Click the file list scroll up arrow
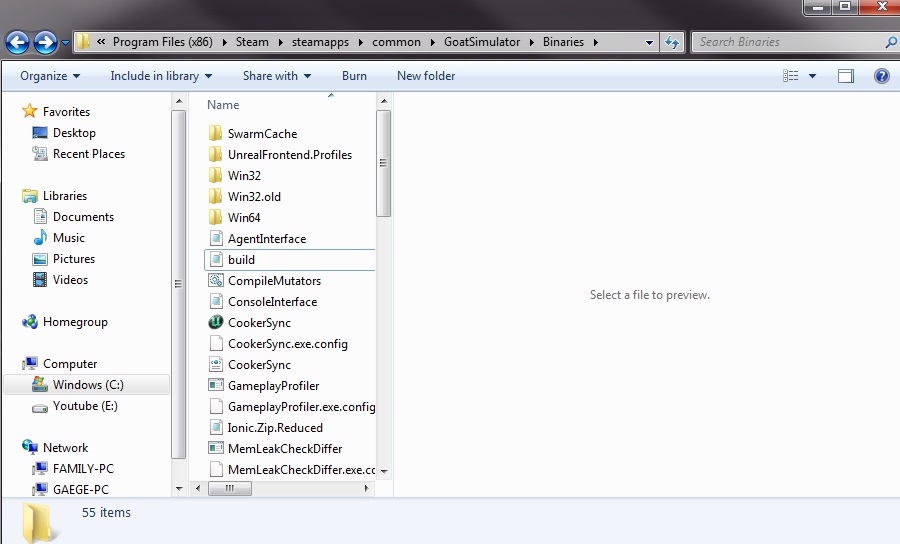 pyautogui.click(x=384, y=101)
